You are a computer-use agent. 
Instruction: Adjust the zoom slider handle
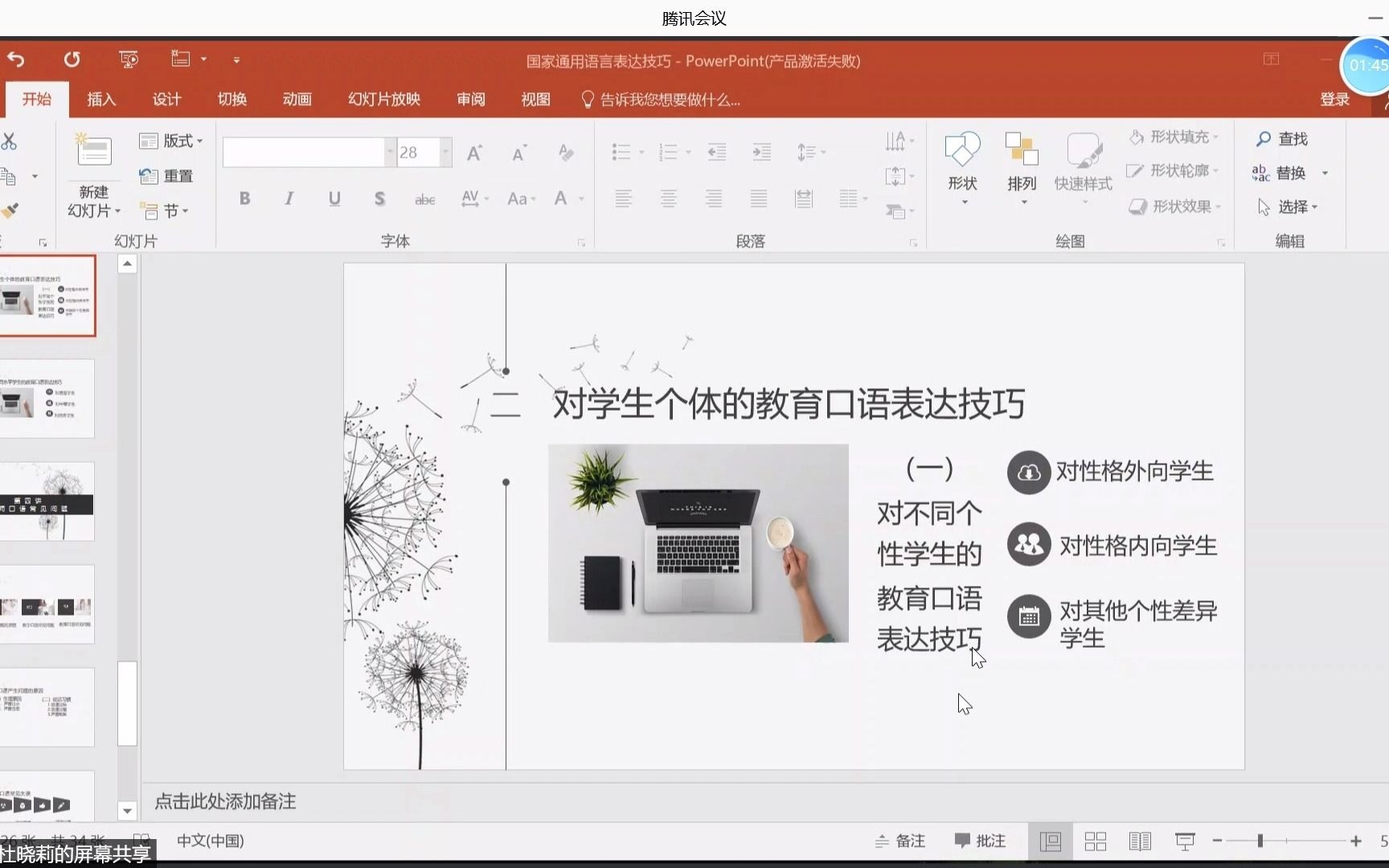point(1260,841)
